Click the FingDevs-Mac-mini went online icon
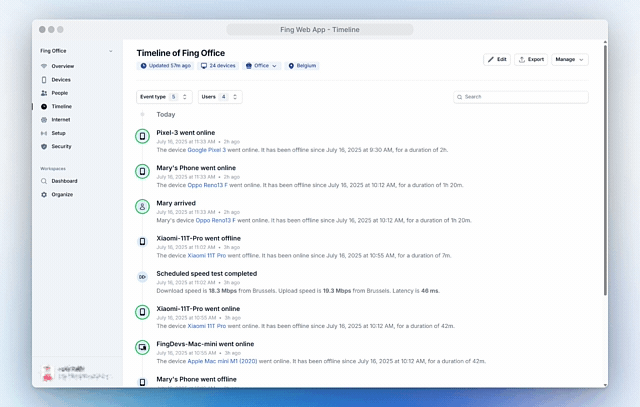This screenshot has height=407, width=640. [142, 347]
